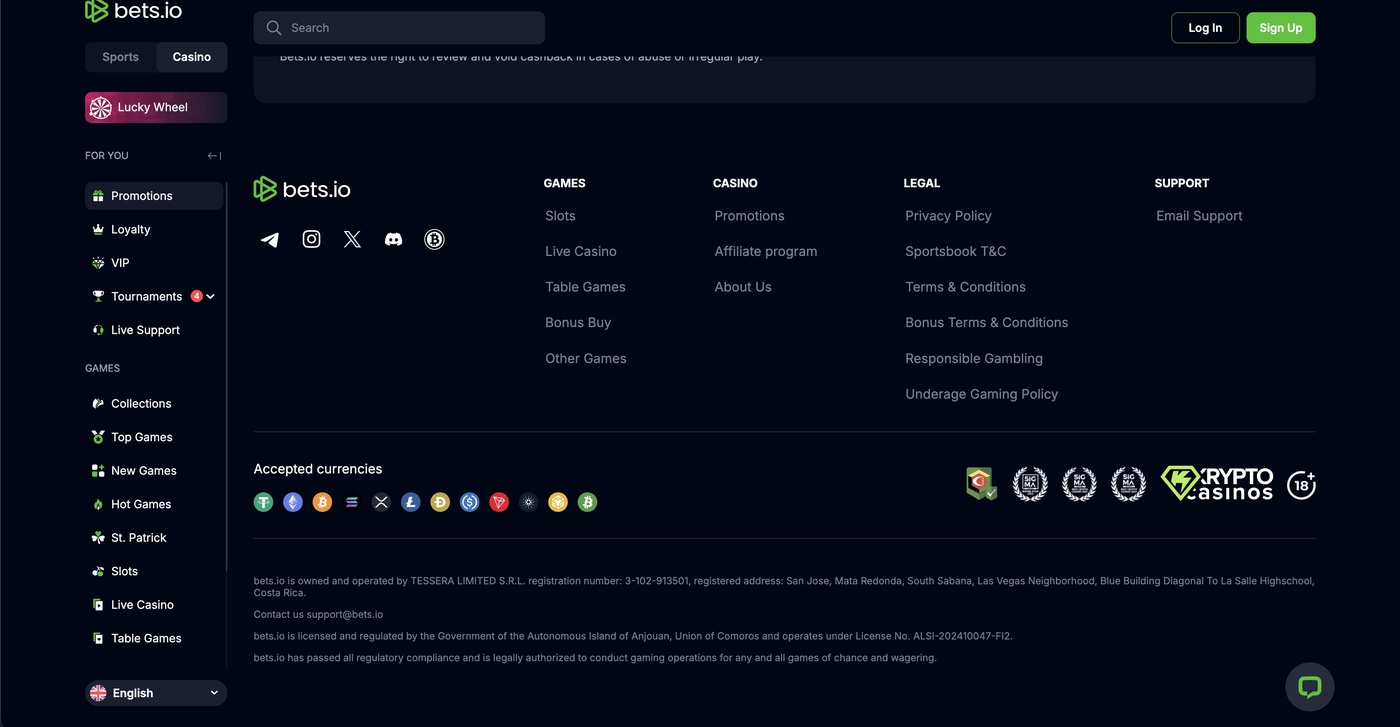
Task: Switch to the Casino section
Action: point(192,57)
